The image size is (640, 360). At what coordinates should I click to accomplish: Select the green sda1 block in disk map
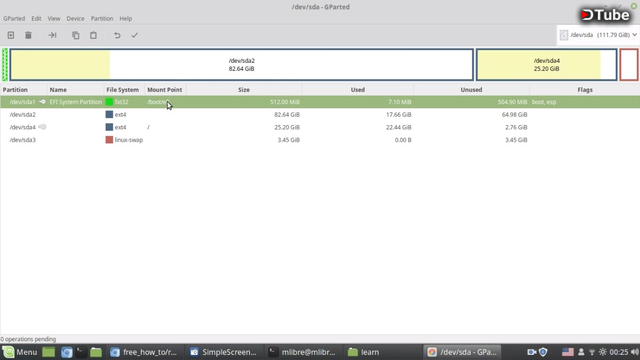pos(5,64)
